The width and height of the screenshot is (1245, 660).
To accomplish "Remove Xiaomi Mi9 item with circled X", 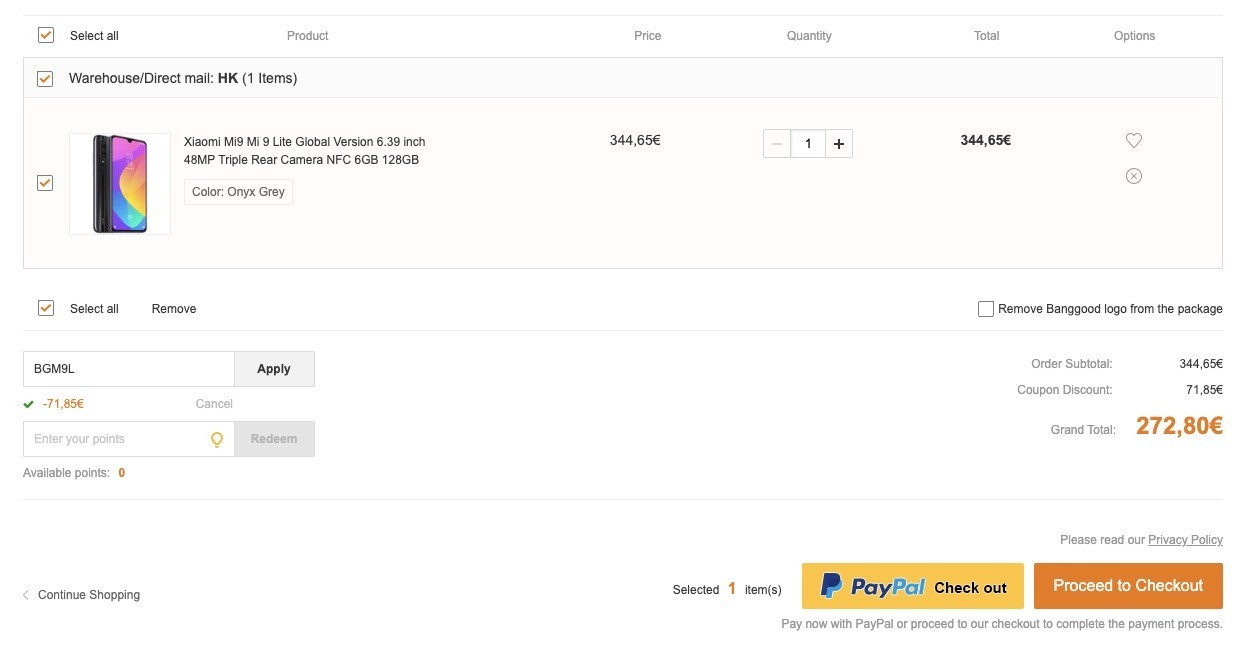I will (1133, 176).
